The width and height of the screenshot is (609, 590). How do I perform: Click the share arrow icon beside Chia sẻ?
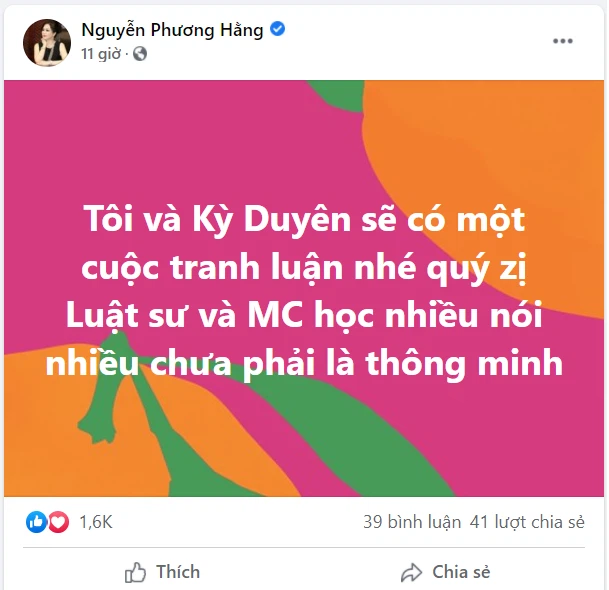coord(411,573)
